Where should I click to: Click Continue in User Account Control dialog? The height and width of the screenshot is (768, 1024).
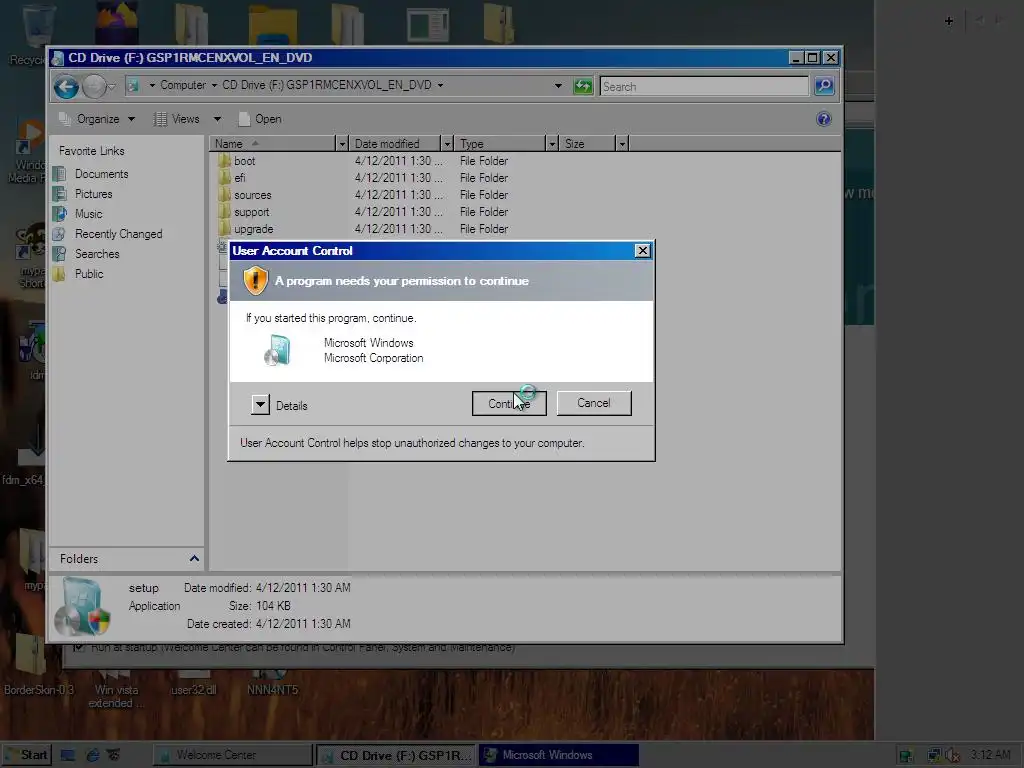[x=509, y=403]
